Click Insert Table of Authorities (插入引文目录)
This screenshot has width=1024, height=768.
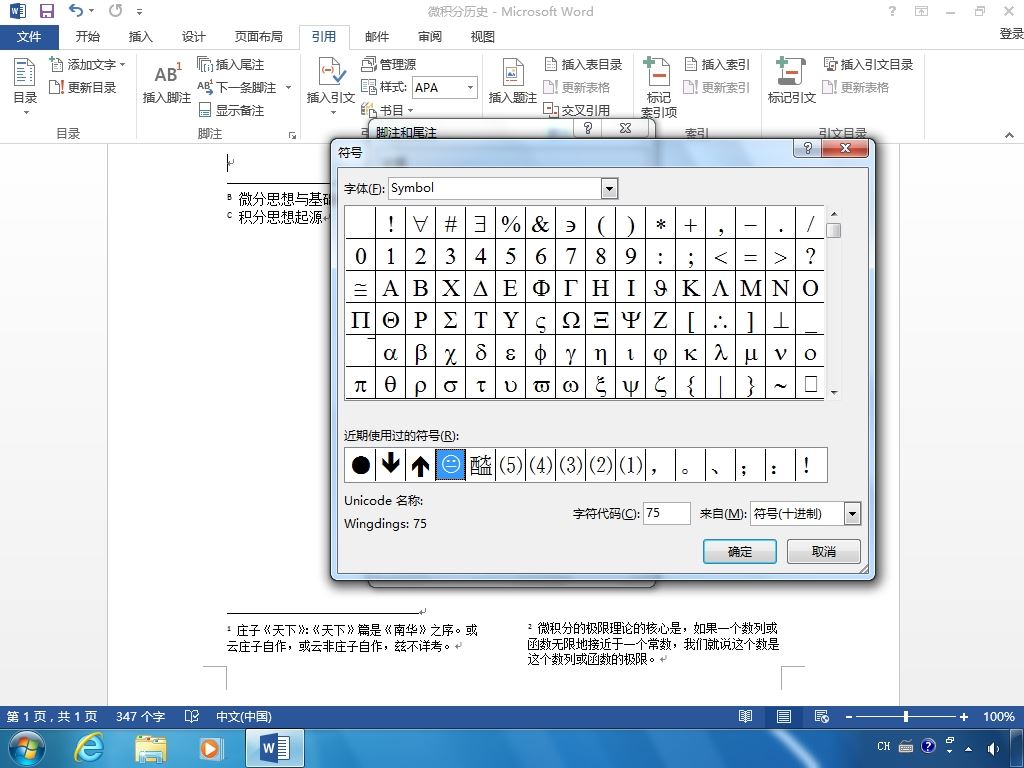[868, 64]
